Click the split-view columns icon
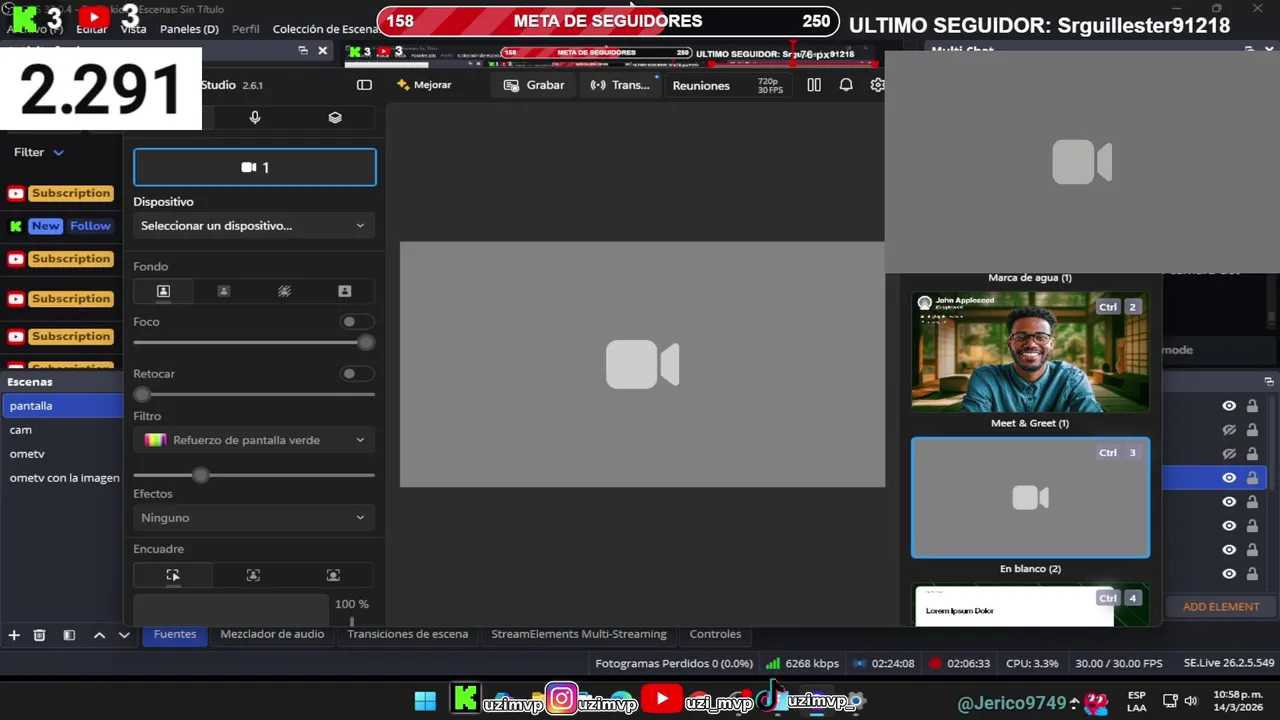Screen dimensions: 1280x720 coord(814,85)
